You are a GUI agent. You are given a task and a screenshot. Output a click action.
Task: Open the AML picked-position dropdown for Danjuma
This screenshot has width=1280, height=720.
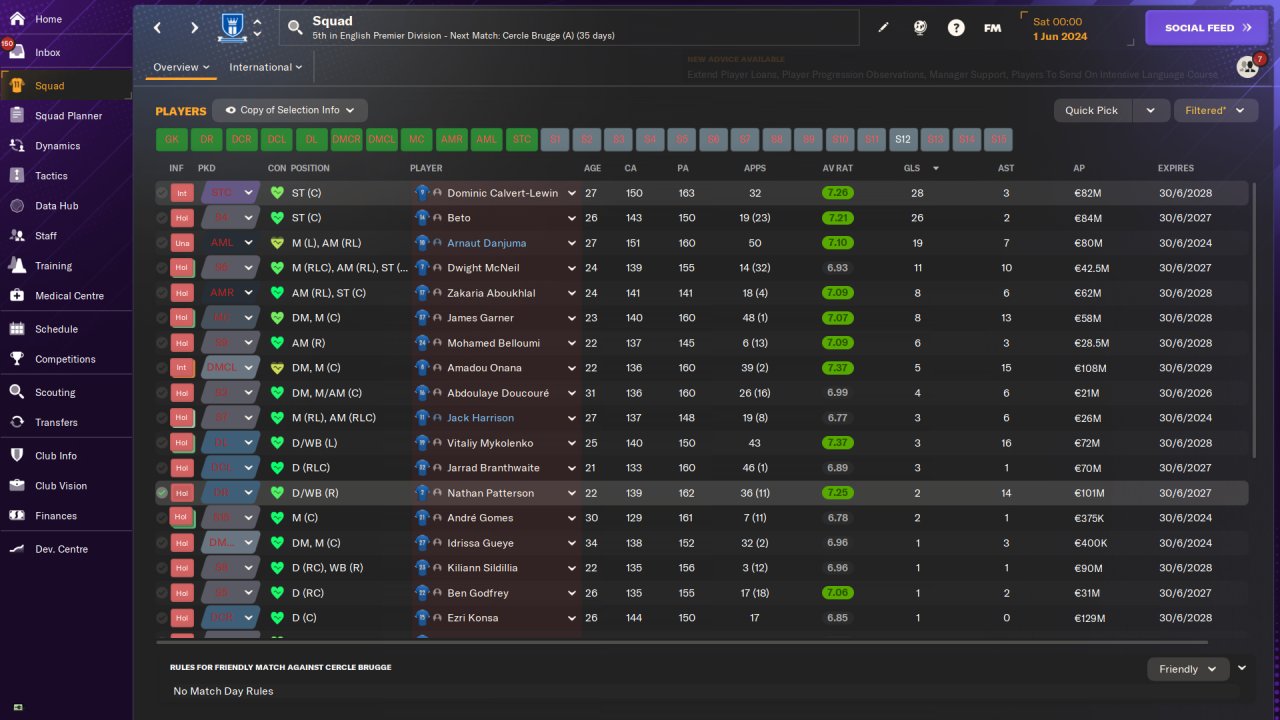[229, 243]
